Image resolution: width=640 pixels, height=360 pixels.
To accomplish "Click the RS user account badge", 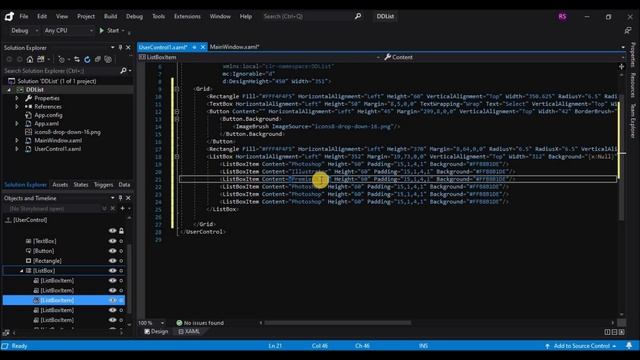I will [x=562, y=17].
